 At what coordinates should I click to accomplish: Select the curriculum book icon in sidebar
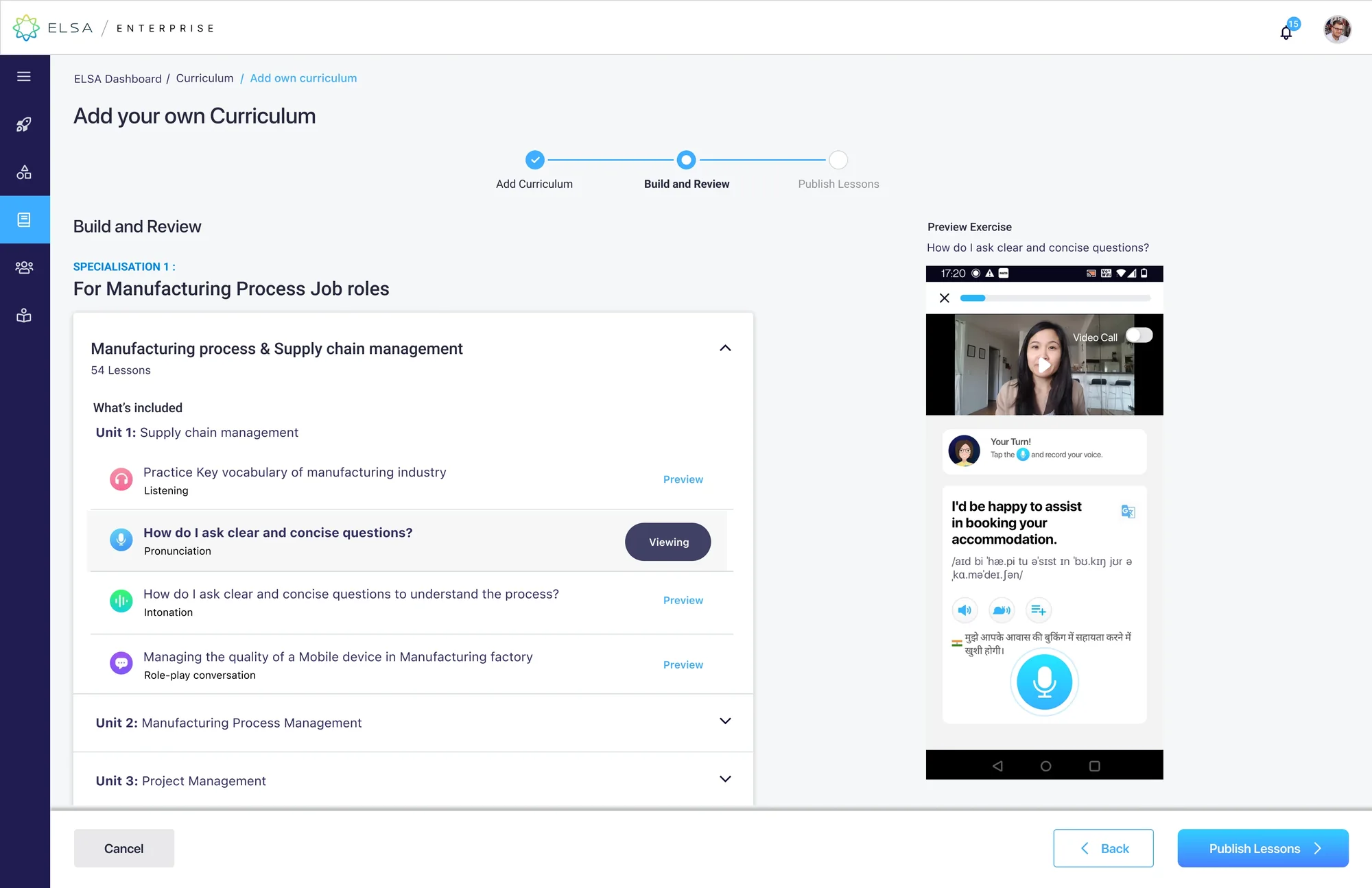click(24, 219)
